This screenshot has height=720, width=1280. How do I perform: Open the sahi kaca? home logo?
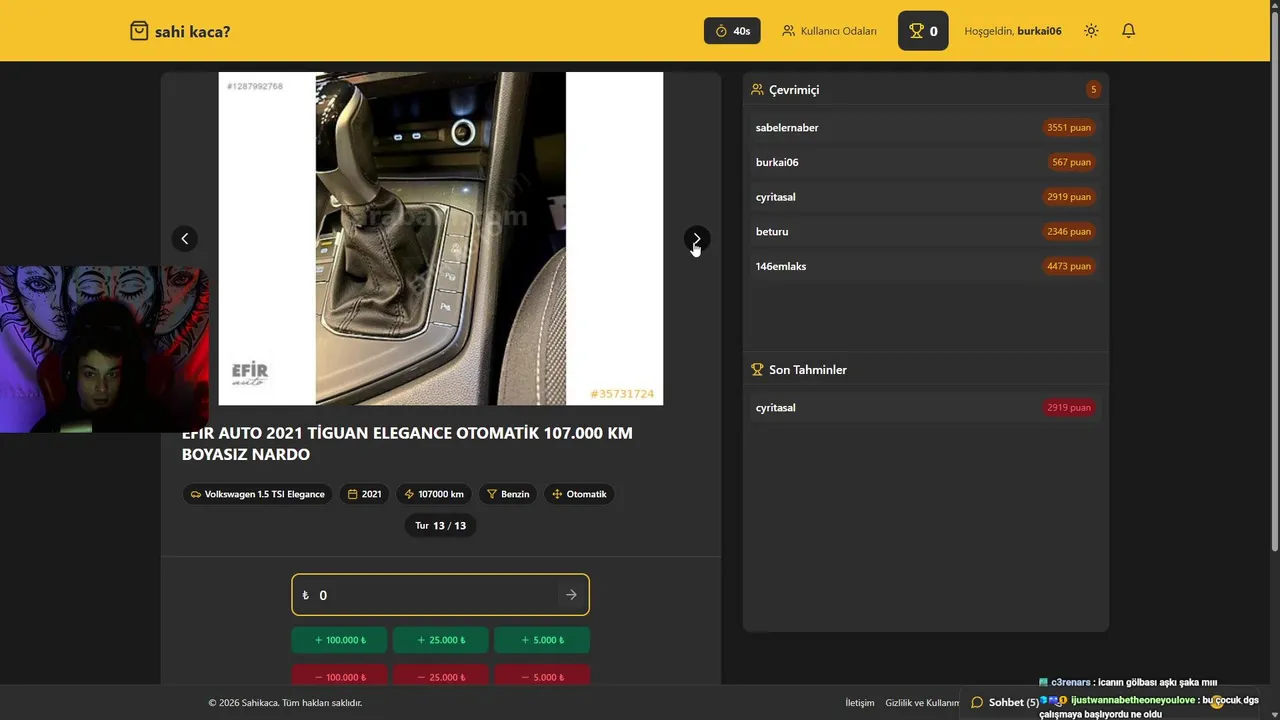[x=180, y=31]
